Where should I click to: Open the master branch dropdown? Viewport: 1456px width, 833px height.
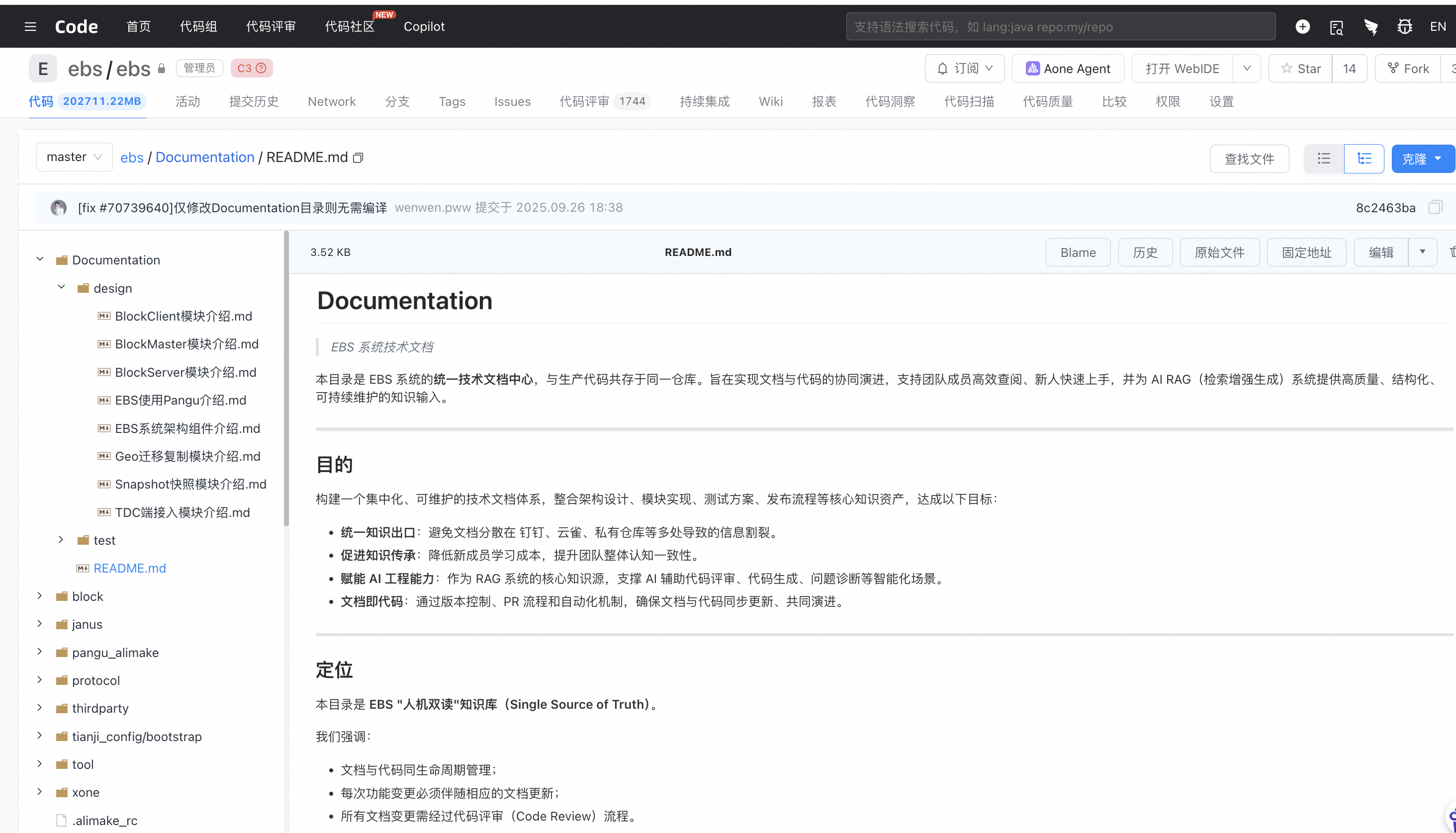(75, 157)
